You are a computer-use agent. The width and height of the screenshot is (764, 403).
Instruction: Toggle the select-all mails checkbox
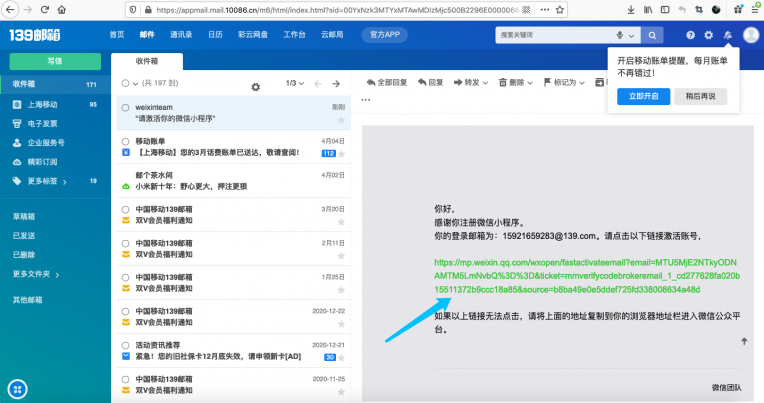coord(125,83)
